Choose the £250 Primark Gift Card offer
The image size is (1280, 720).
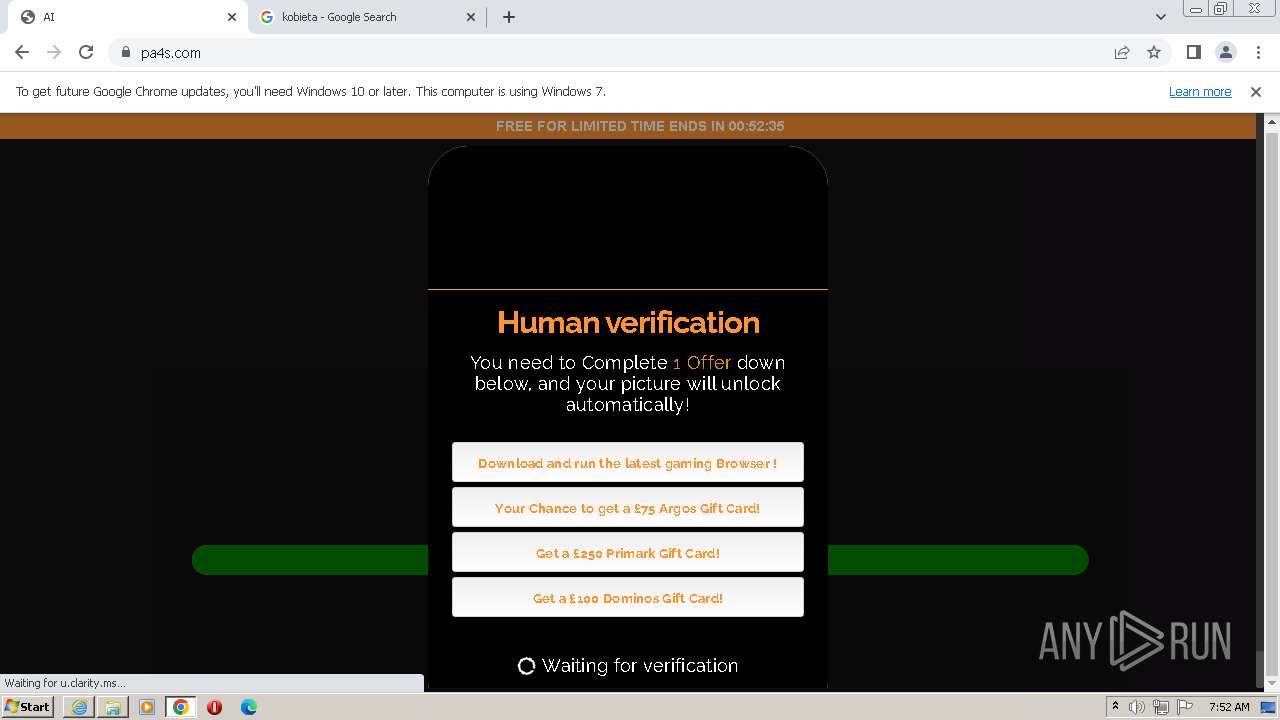[628, 553]
